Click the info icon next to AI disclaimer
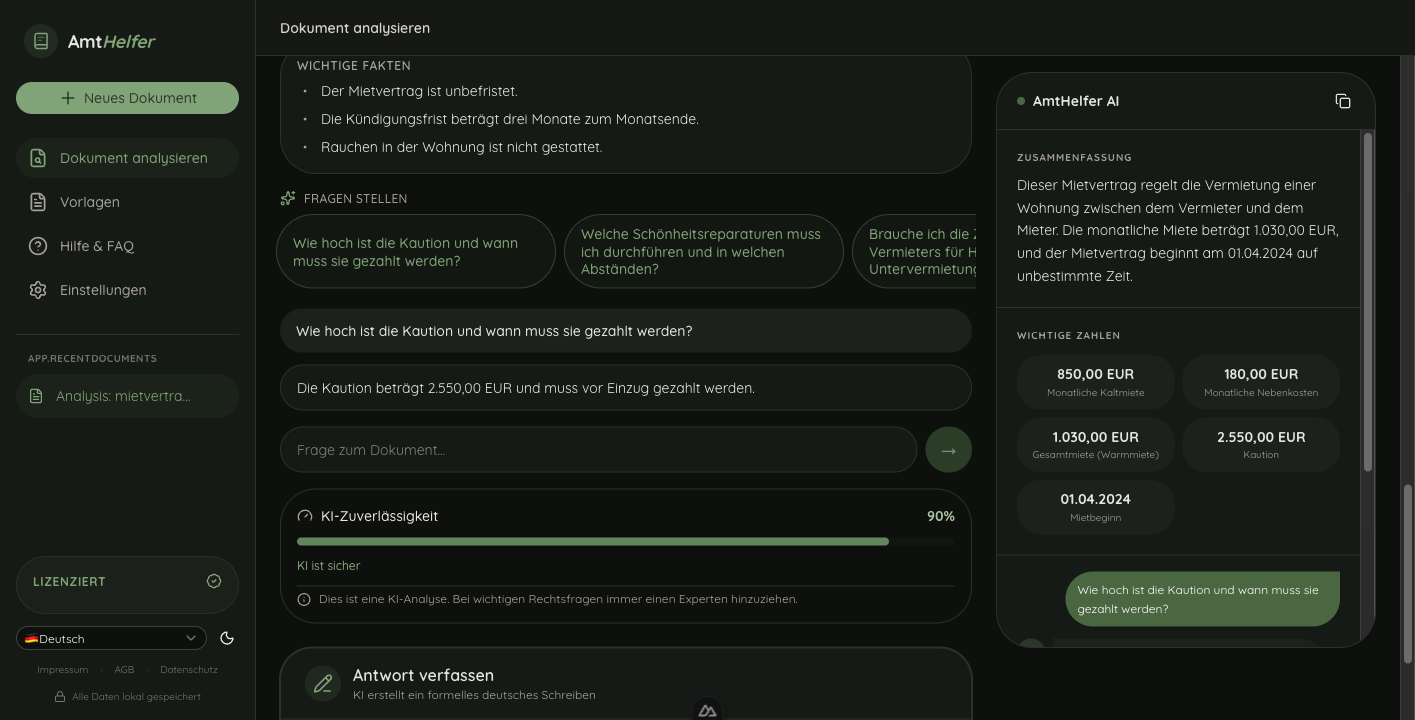1415x720 pixels. point(304,599)
